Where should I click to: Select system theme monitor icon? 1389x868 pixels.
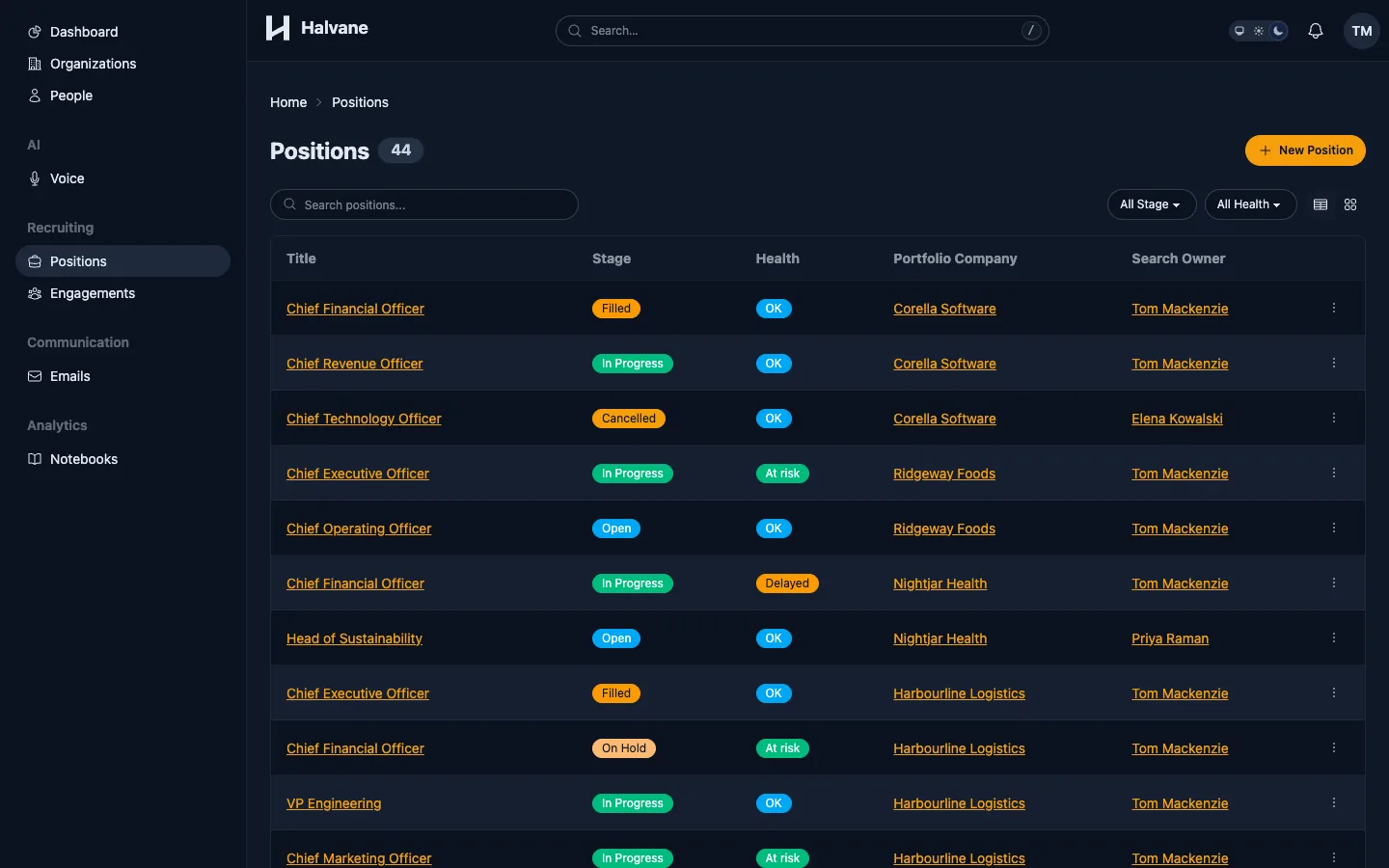[x=1239, y=31]
